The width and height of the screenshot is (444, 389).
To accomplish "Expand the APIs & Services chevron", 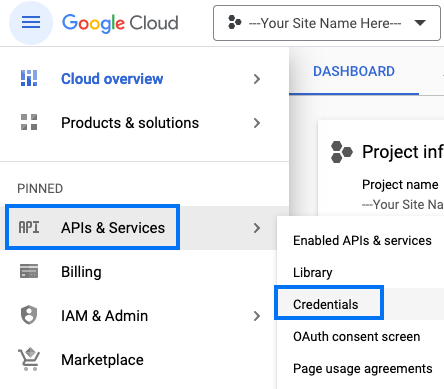I will tap(257, 228).
